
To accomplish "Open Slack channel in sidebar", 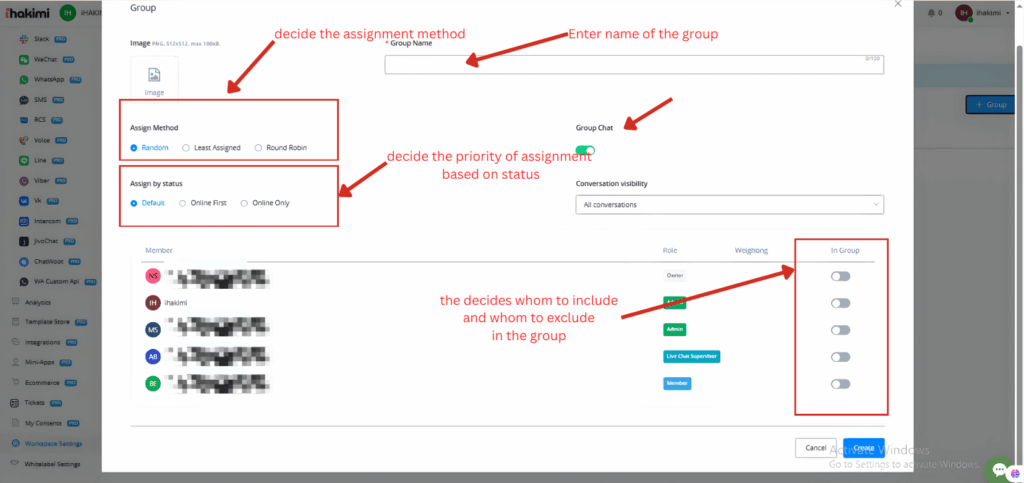I will coord(41,38).
